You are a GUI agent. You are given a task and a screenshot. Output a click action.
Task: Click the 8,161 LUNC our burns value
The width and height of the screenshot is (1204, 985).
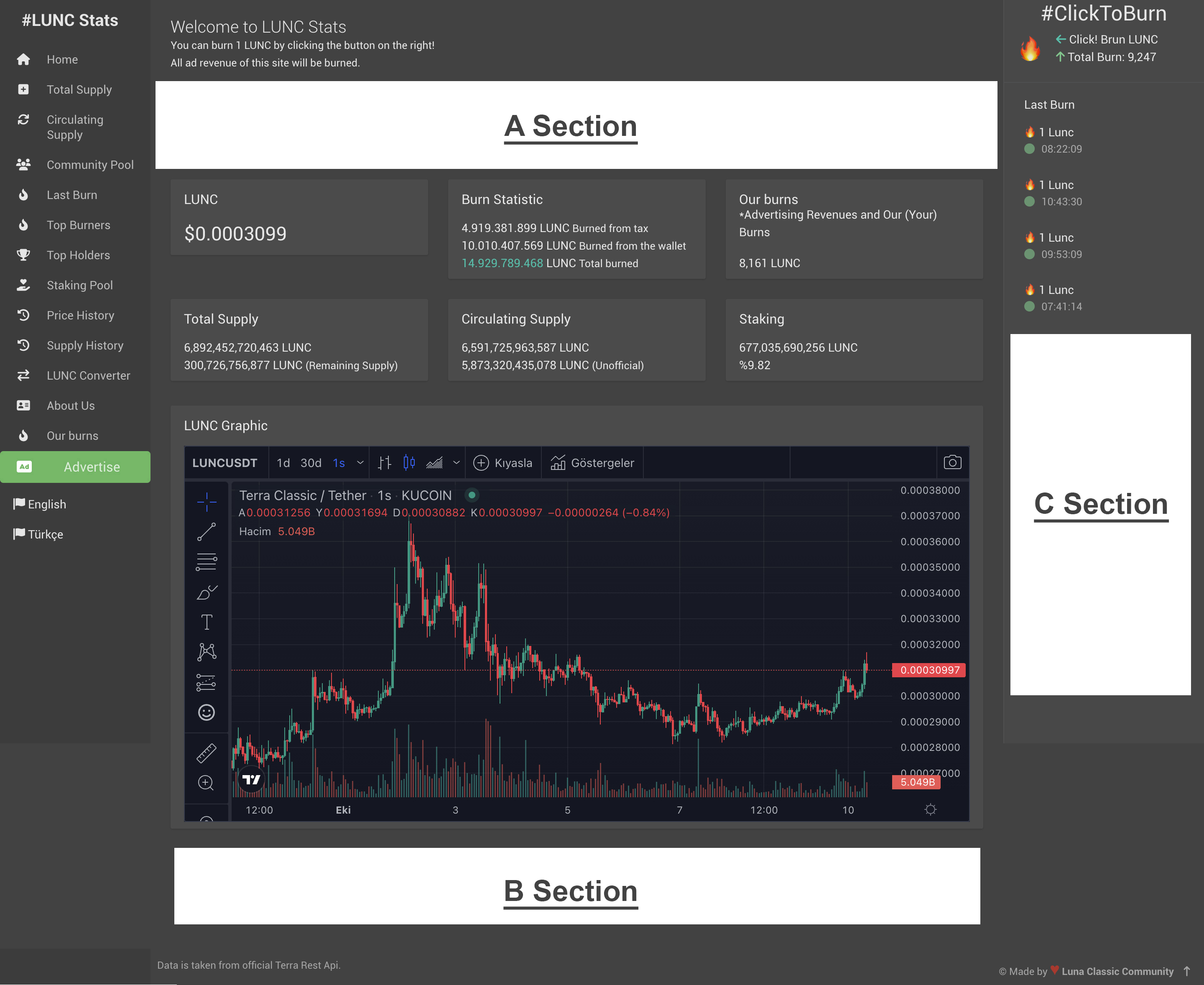(769, 263)
